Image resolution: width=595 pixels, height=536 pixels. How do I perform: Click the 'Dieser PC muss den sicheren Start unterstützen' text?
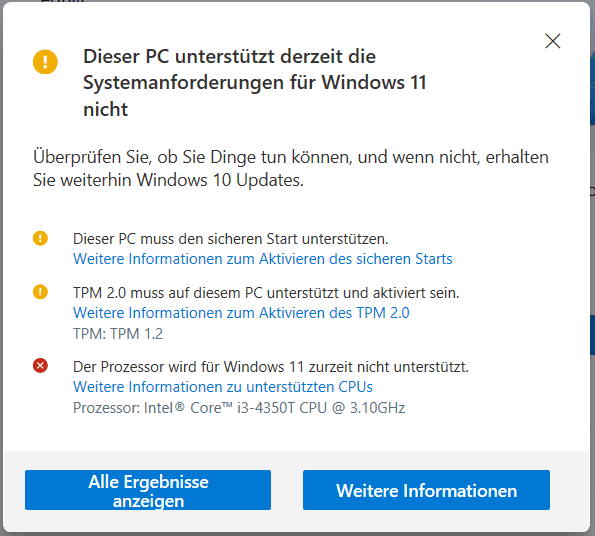pyautogui.click(x=230, y=239)
